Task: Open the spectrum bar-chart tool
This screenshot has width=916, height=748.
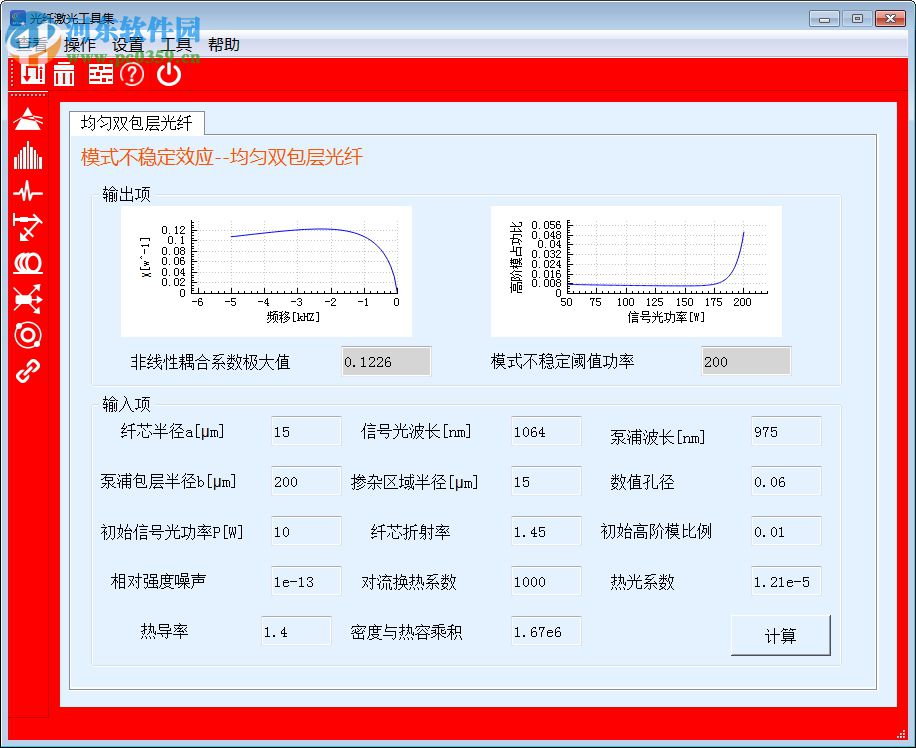Action: [27, 155]
